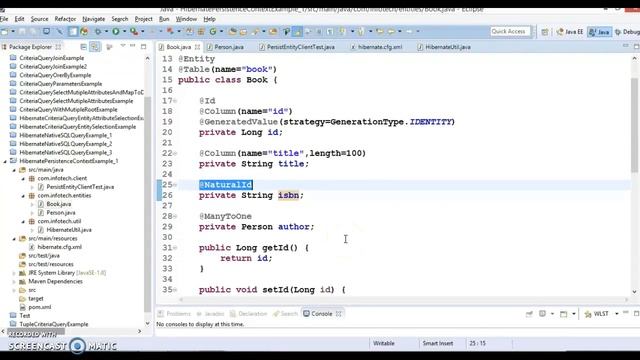Collapse the src/main/java folder
Image resolution: width=640 pixels, height=360 pixels.
[x=14, y=170]
